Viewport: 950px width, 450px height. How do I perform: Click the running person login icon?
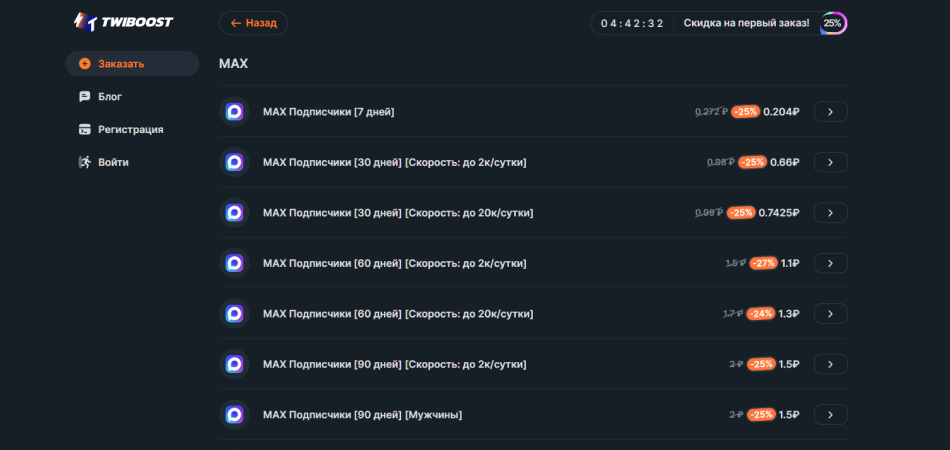(x=85, y=162)
